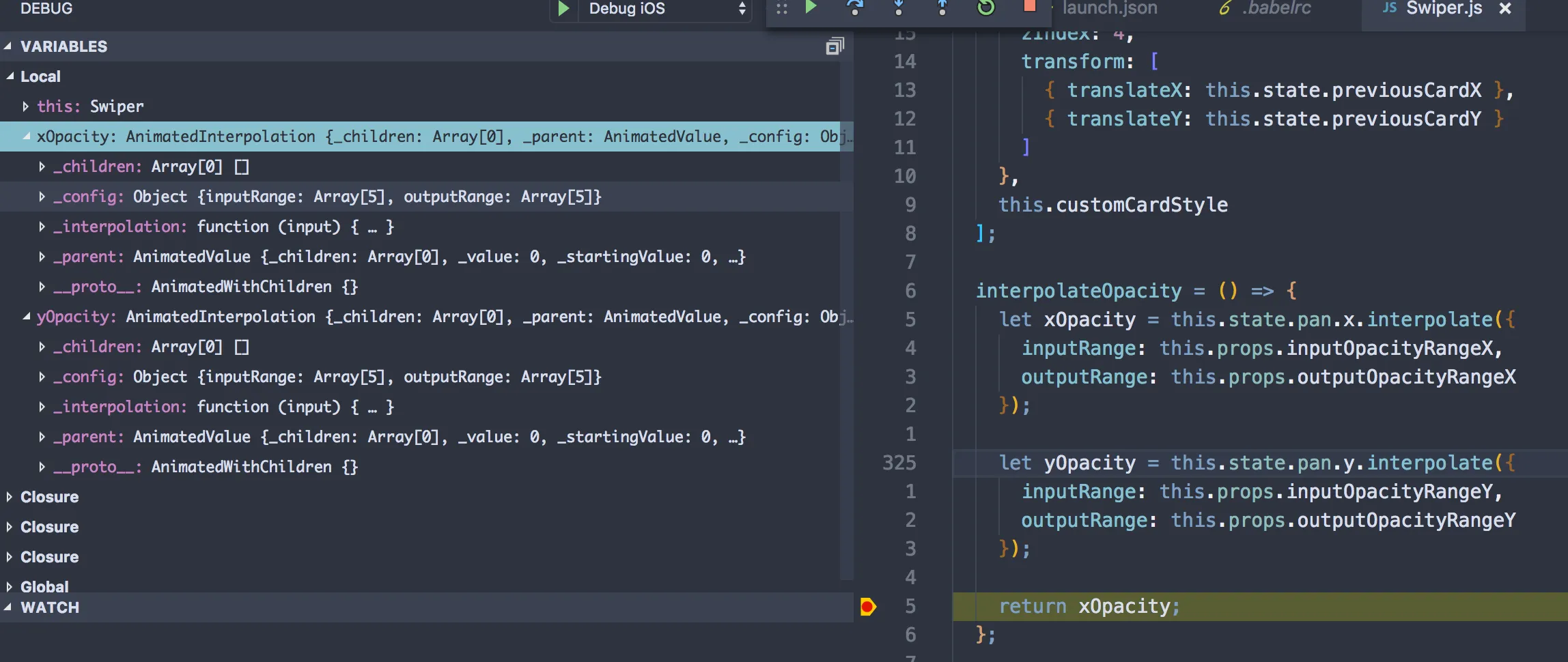Start debugging with the green play button
1568x662 pixels.
pyautogui.click(x=563, y=8)
